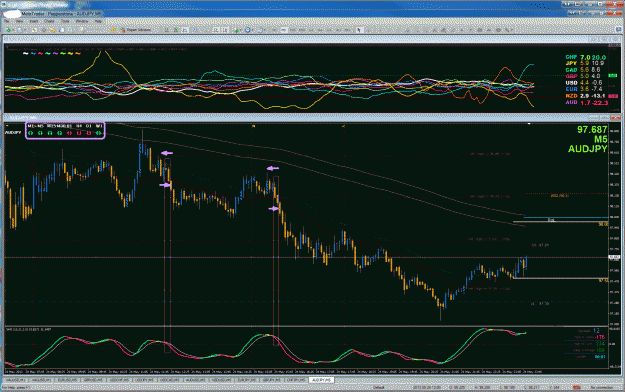Toggle chart Auto Scroll
Screen dimensions: 625x392
point(215,30)
